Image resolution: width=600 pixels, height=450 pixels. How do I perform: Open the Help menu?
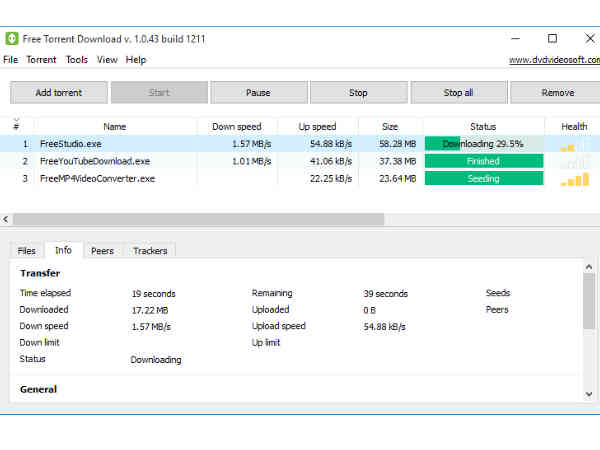136,60
